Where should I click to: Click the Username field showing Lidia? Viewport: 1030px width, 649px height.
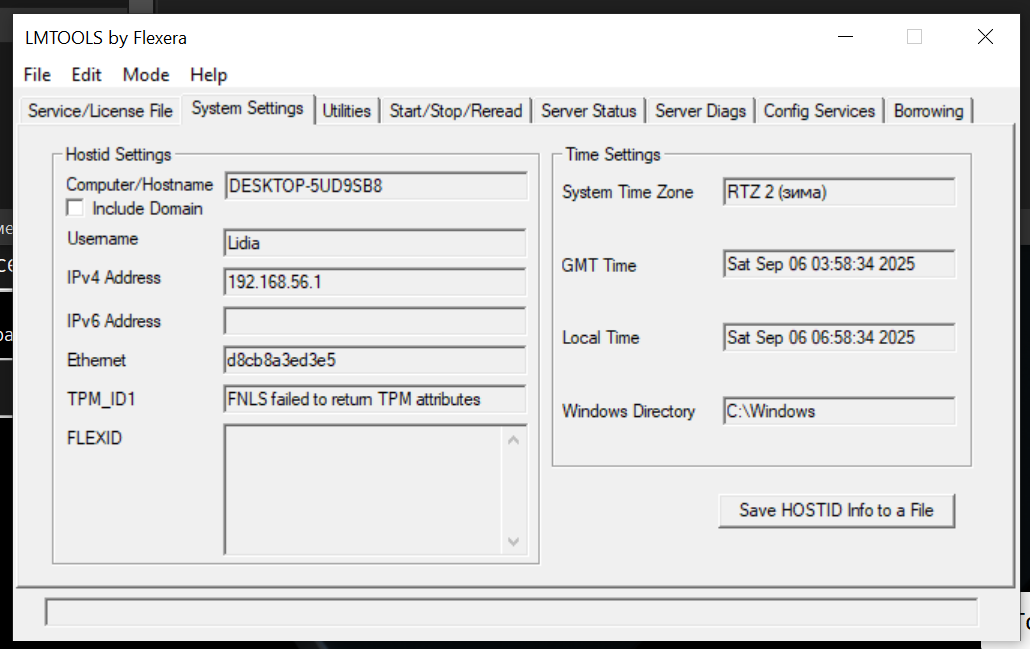pyautogui.click(x=374, y=243)
